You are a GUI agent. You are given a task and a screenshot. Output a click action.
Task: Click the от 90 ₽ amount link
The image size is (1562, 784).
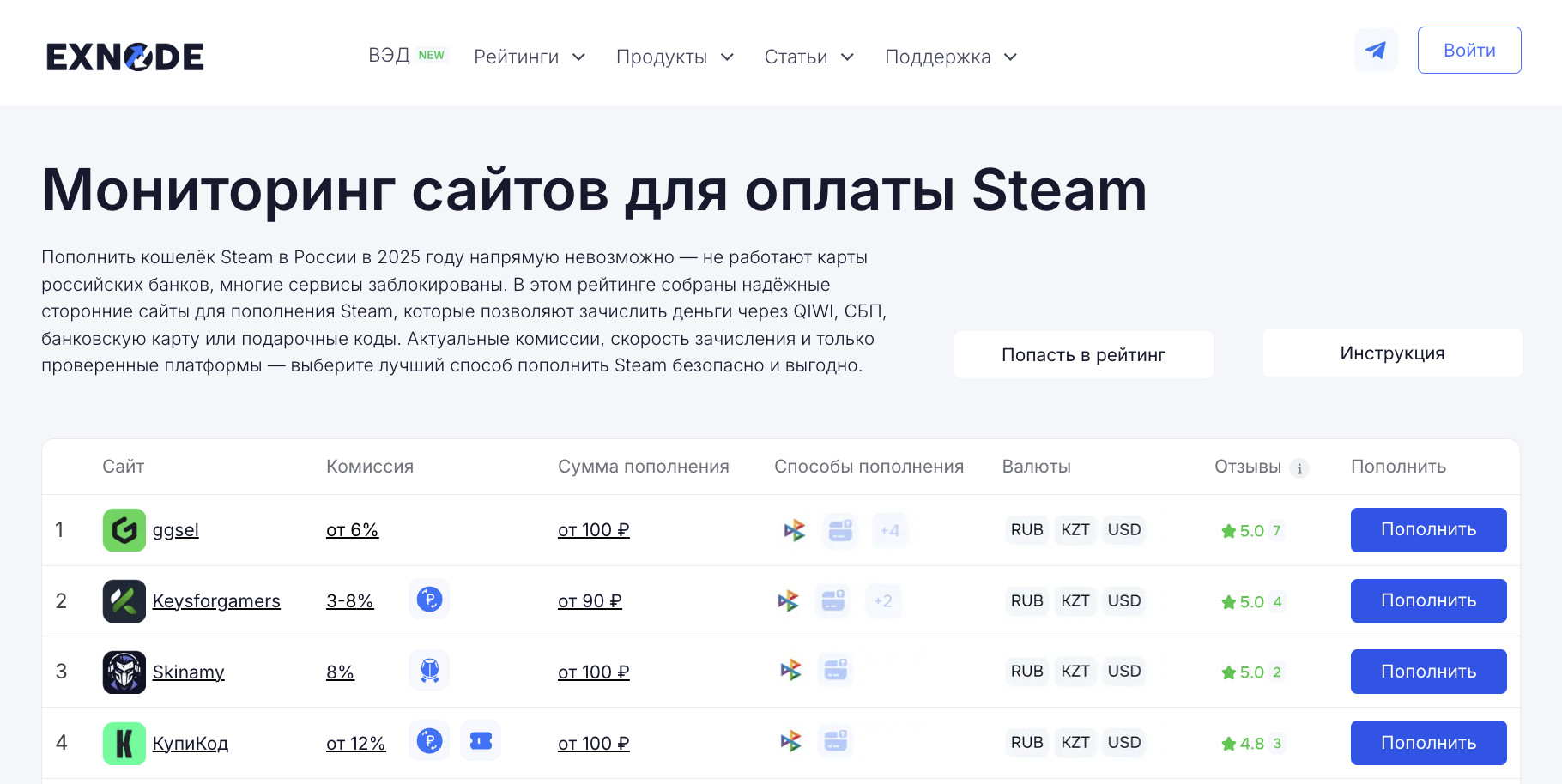click(x=590, y=601)
